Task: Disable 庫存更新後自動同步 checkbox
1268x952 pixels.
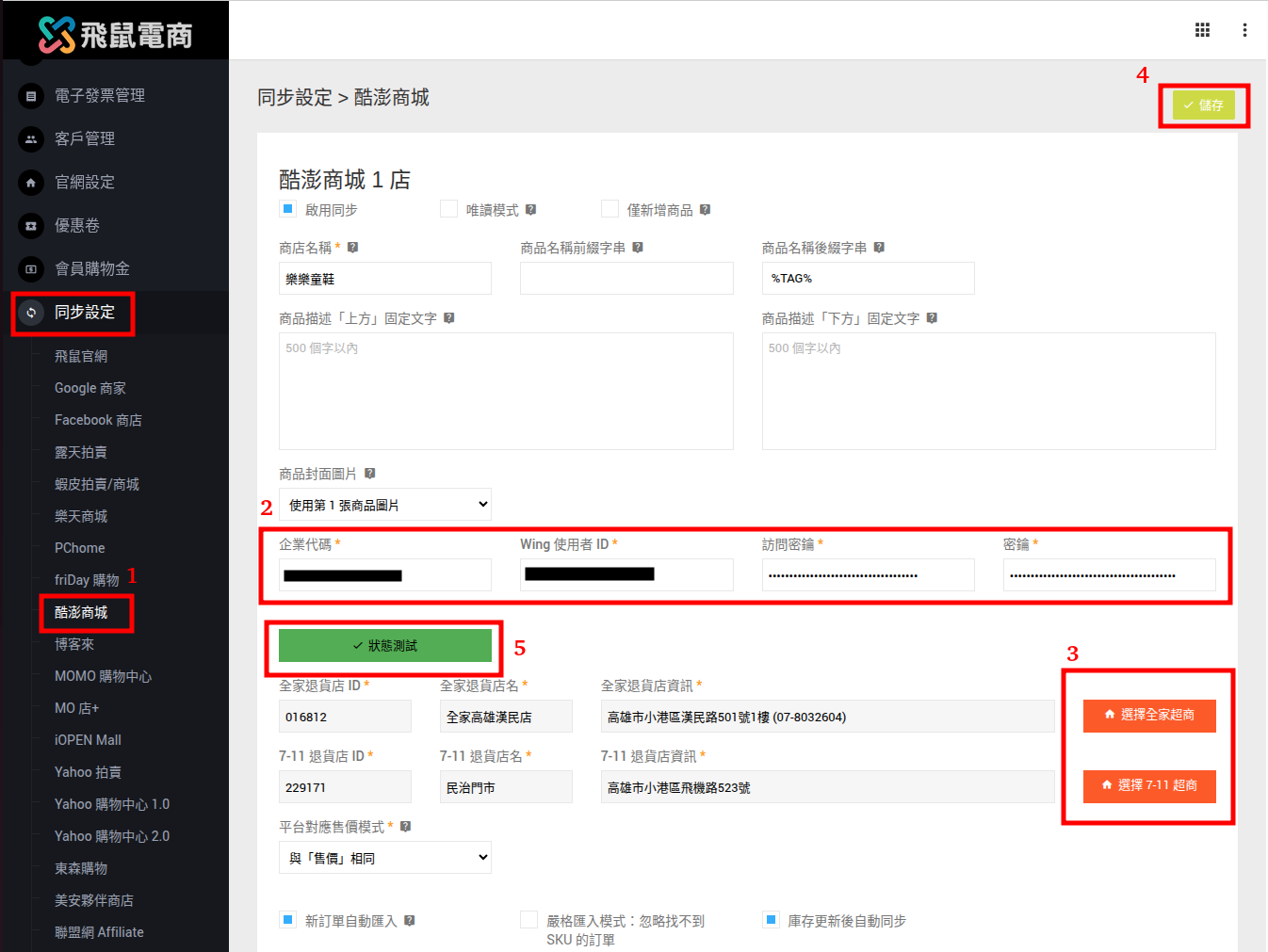Action: pos(771,920)
